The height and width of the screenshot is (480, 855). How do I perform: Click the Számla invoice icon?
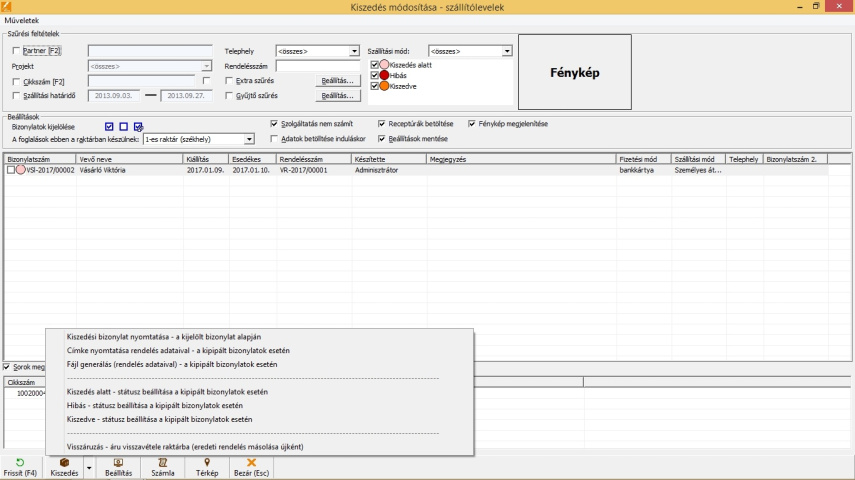(162, 462)
